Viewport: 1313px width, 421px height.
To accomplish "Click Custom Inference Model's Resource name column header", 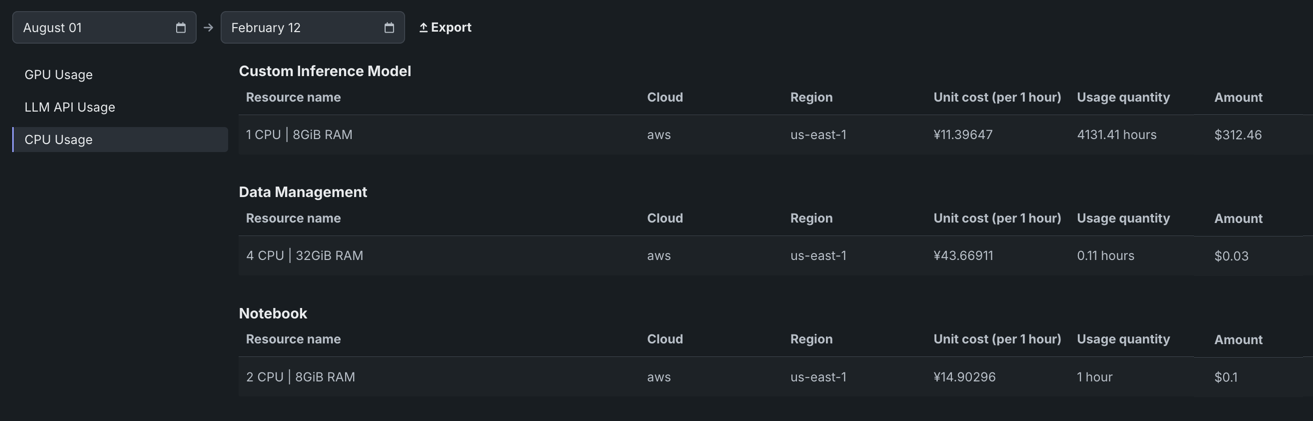I will coord(293,97).
